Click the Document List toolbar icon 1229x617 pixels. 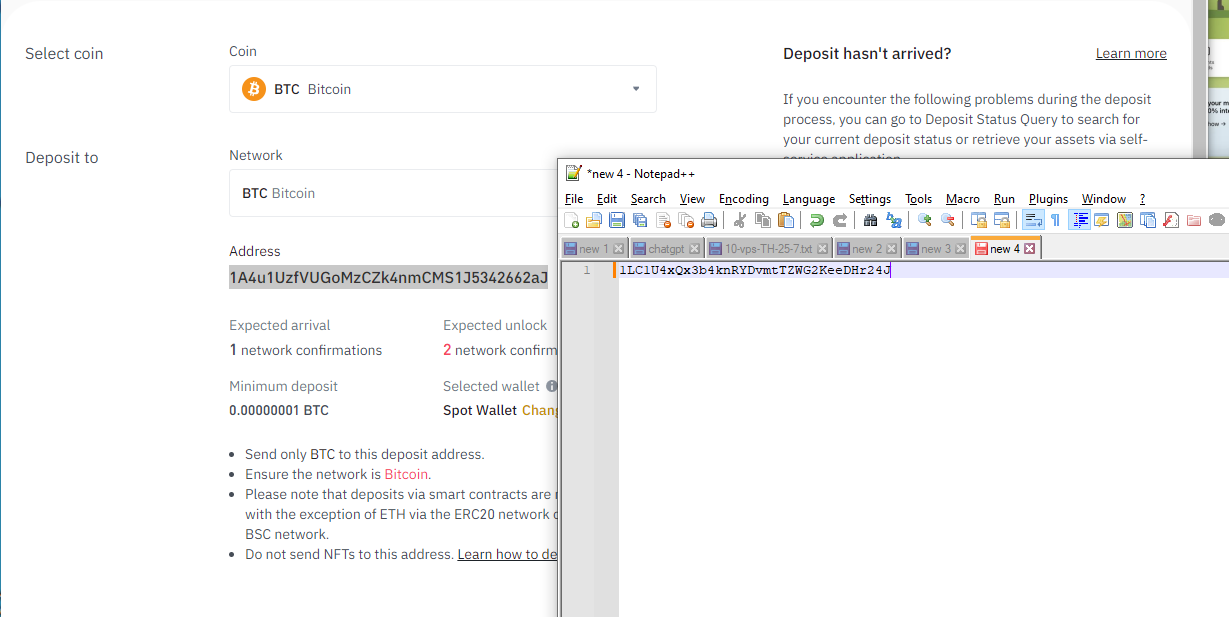pos(1148,220)
